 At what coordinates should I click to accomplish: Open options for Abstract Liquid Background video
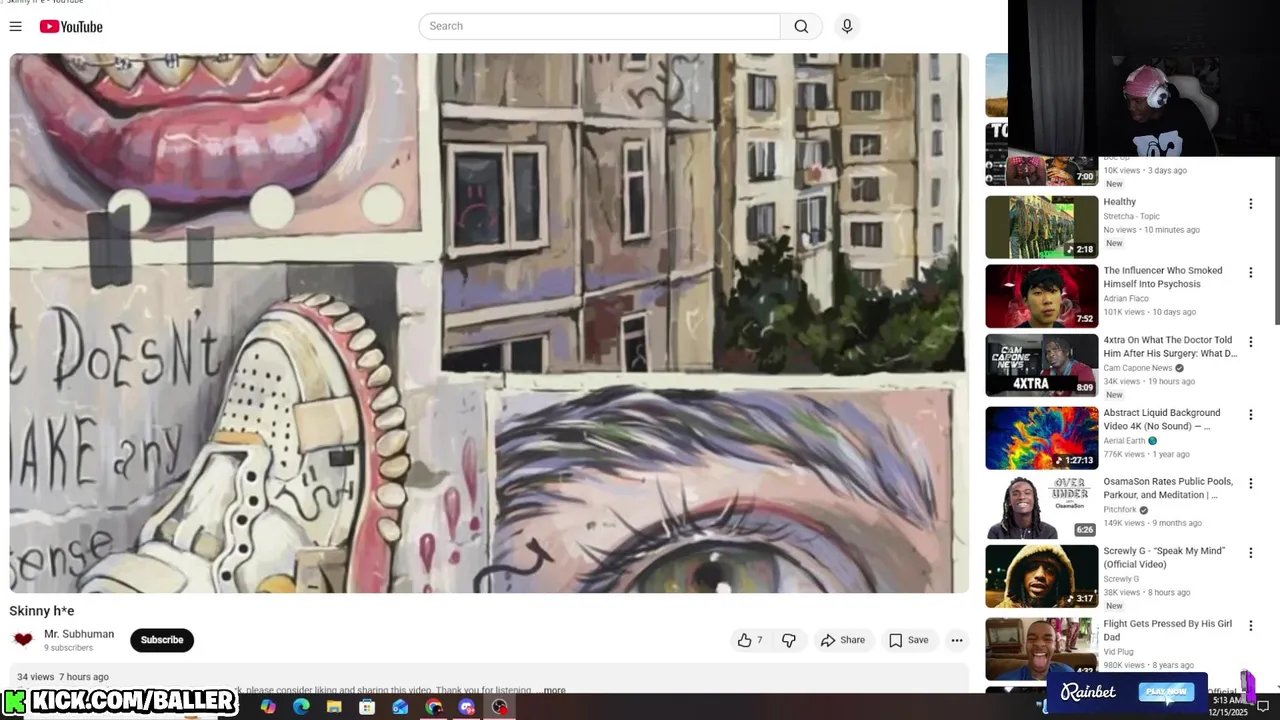coord(1250,415)
